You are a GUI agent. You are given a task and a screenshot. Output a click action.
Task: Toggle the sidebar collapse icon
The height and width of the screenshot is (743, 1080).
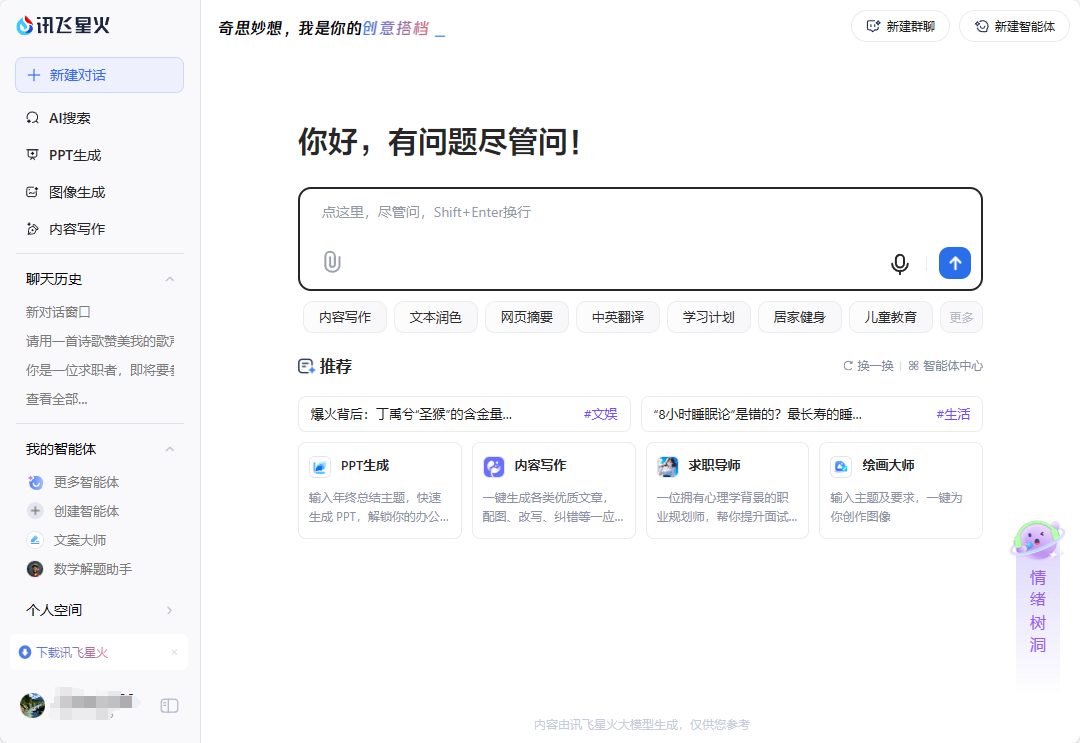pyautogui.click(x=169, y=706)
